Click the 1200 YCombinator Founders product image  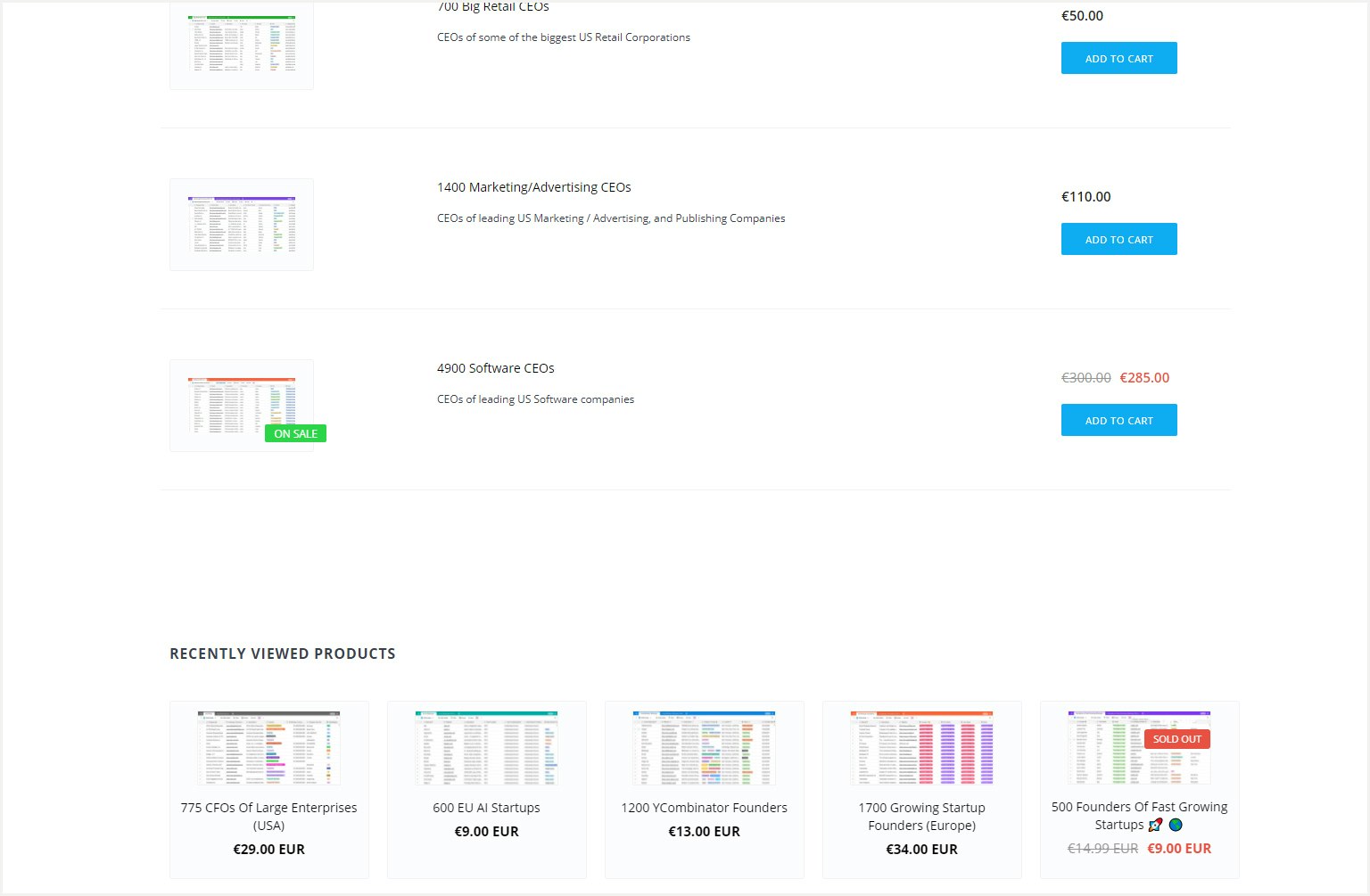(704, 747)
